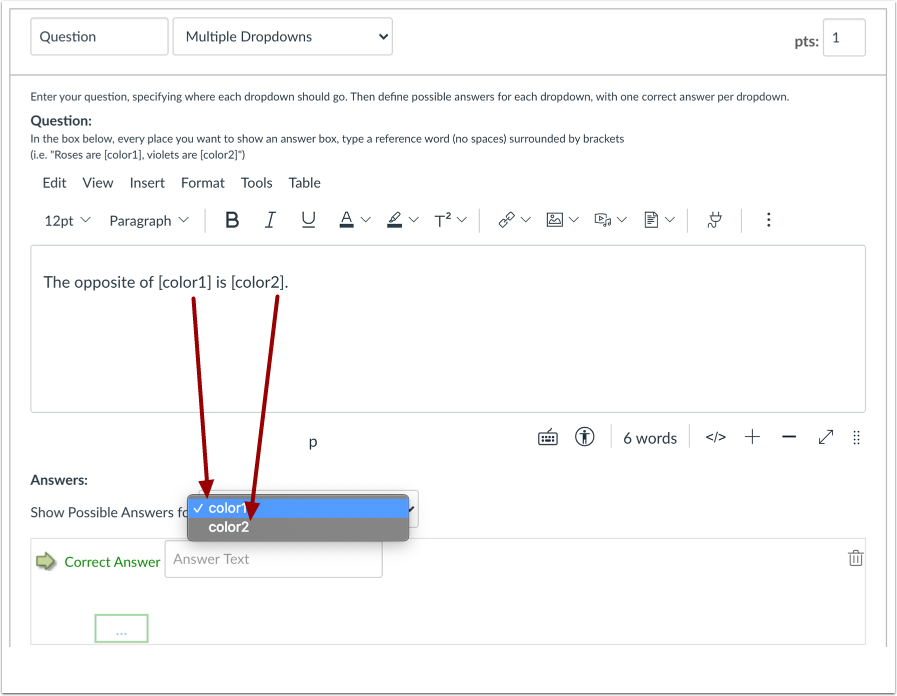Viewport: 897px width, 696px height.
Task: Open the Insert Link icon
Action: [508, 220]
